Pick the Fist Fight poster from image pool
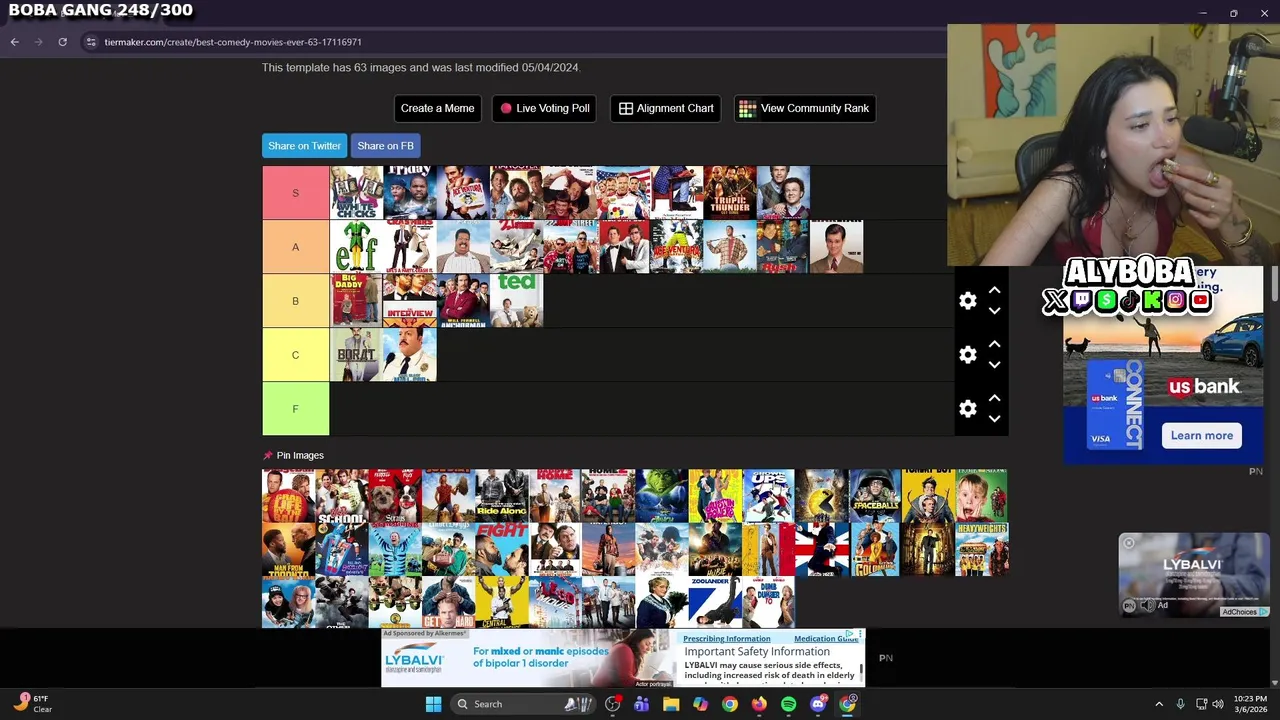The height and width of the screenshot is (720, 1280). pos(502,550)
